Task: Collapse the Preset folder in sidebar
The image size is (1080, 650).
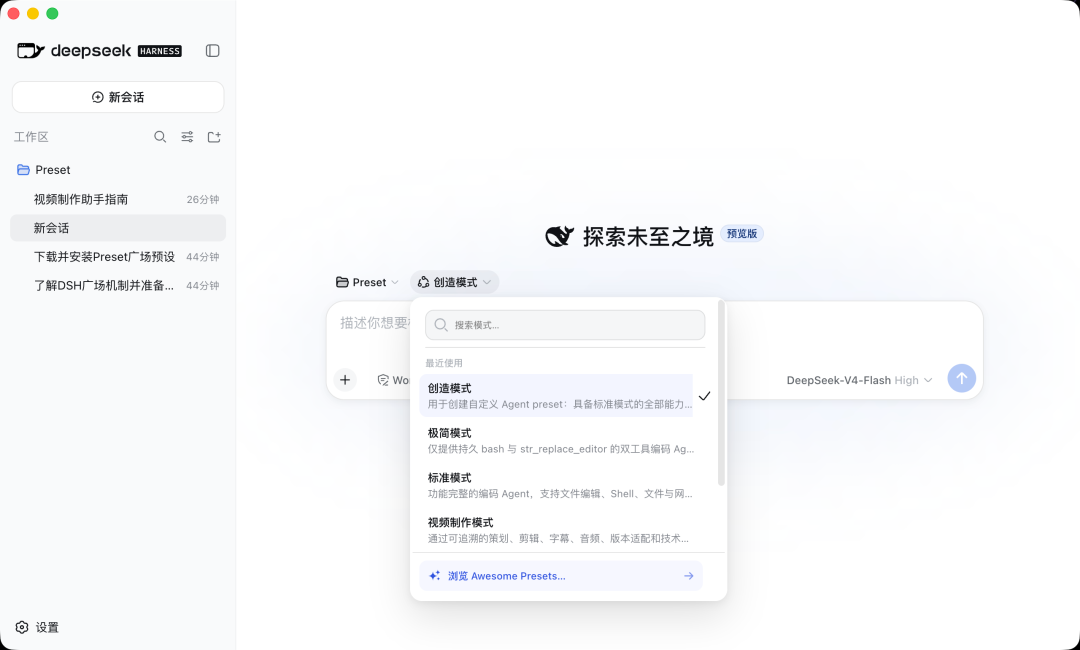Action: click(118, 169)
